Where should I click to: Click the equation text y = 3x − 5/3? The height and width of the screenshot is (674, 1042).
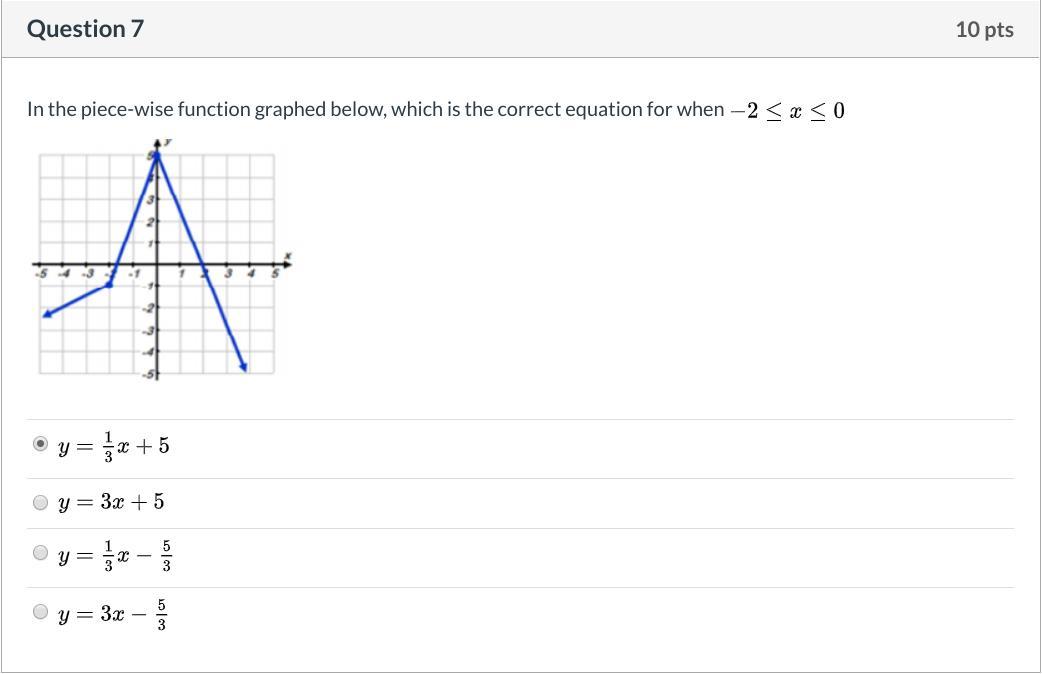[112, 613]
